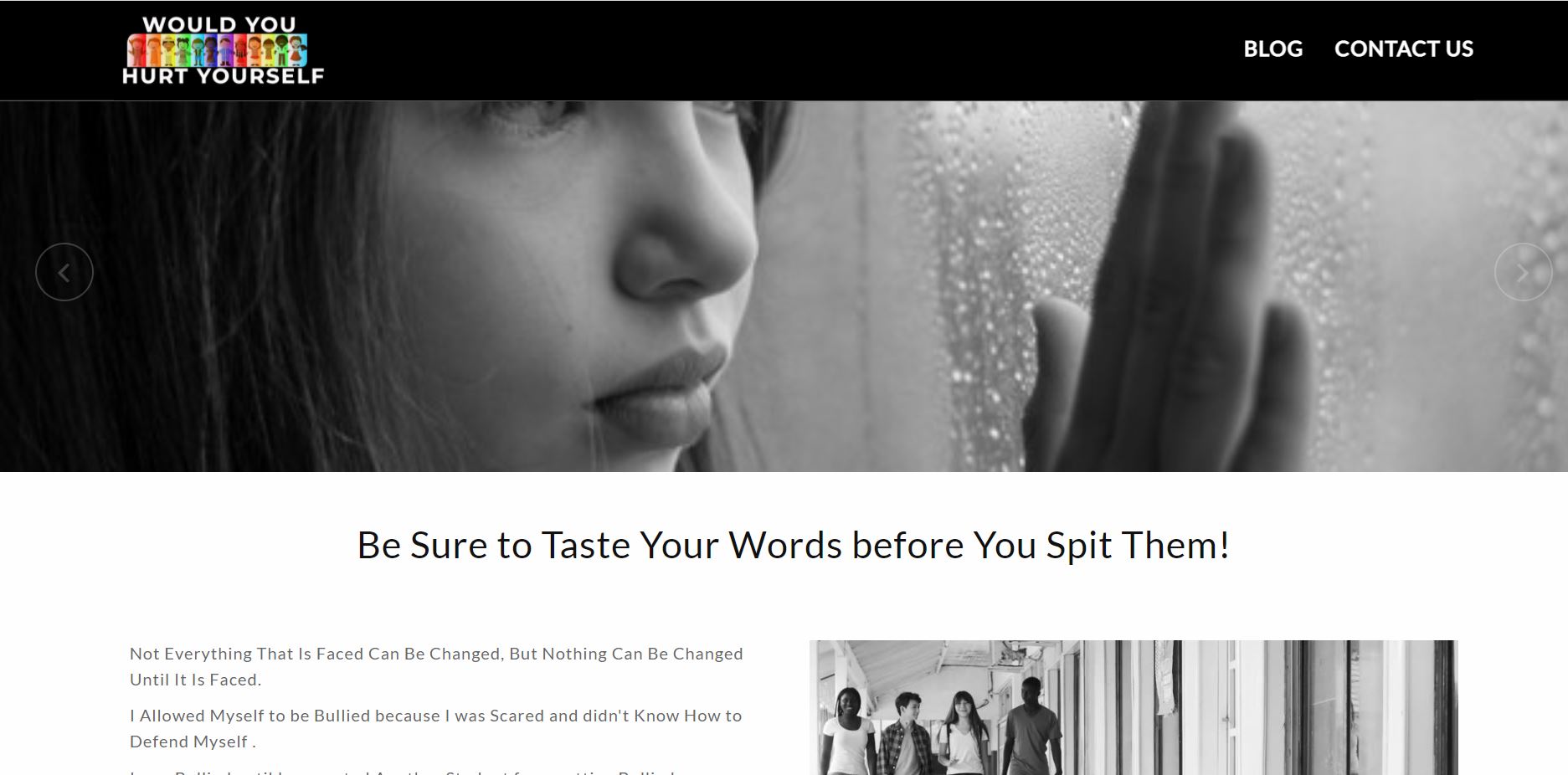Viewport: 1568px width, 775px height.
Task: Click the 'Not Everything That Is Faced' paragraph
Action: (436, 666)
